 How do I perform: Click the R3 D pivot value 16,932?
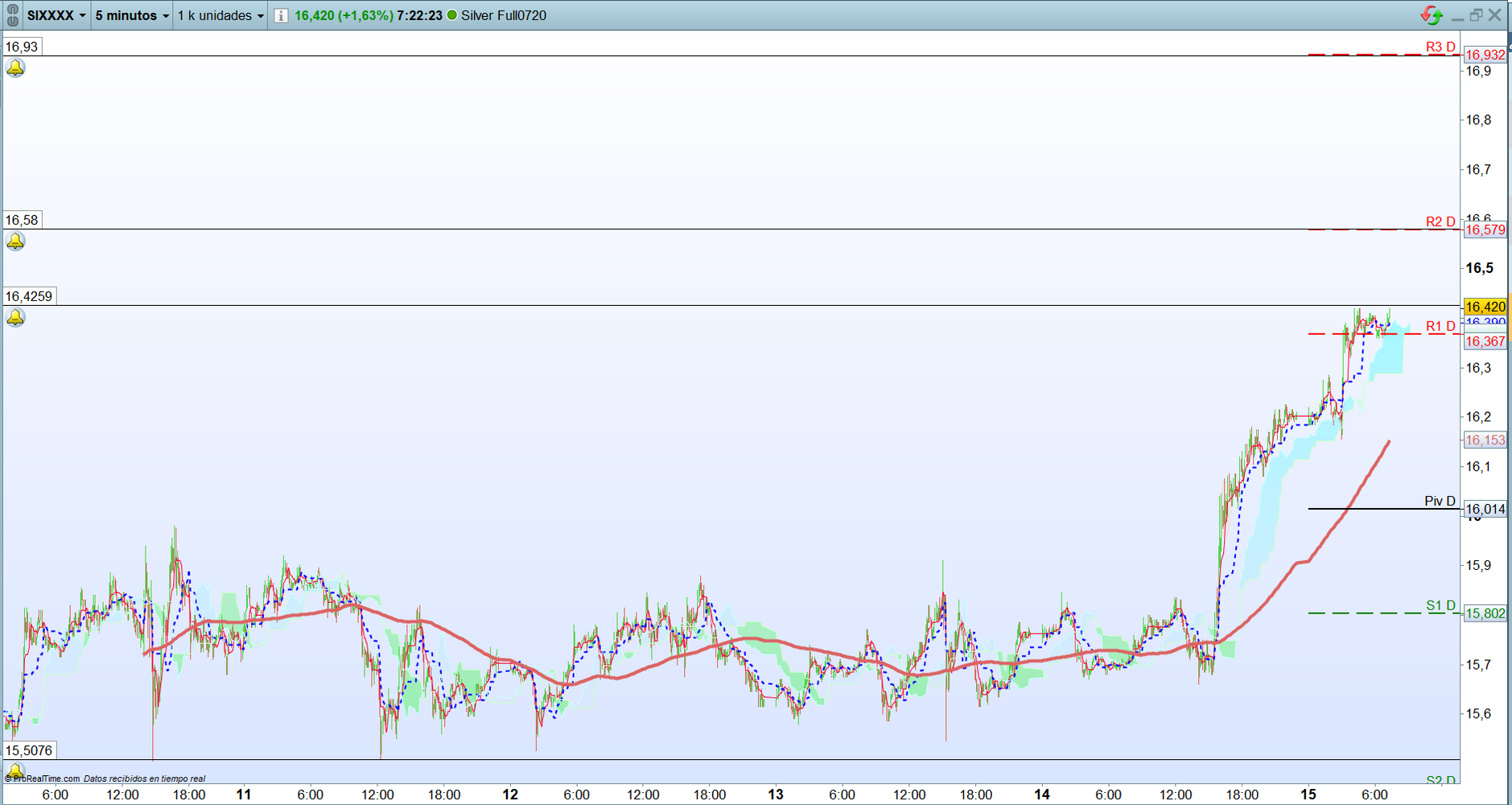pyautogui.click(x=1485, y=55)
